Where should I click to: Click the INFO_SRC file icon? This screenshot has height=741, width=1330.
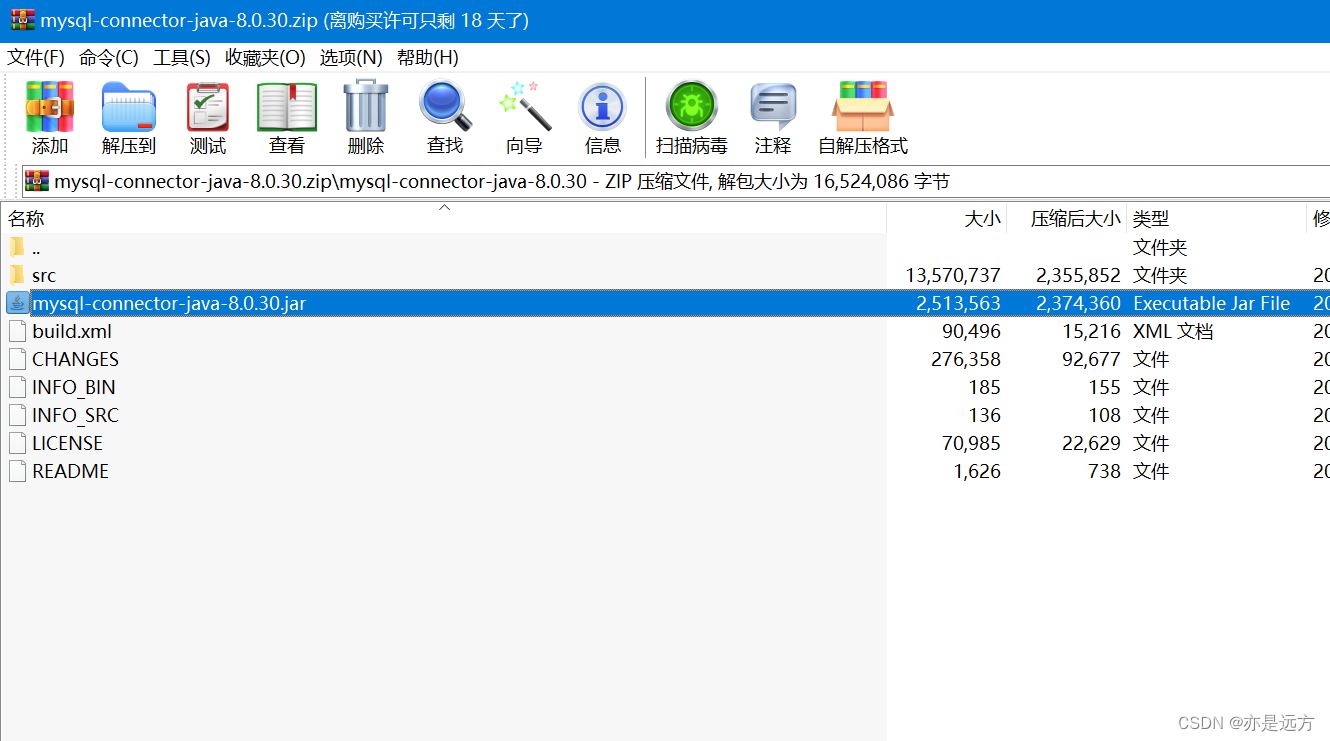[x=17, y=415]
